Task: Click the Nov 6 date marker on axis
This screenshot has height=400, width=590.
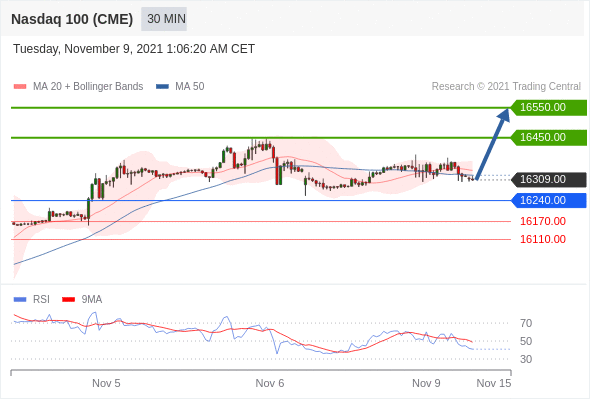Action: 270,383
